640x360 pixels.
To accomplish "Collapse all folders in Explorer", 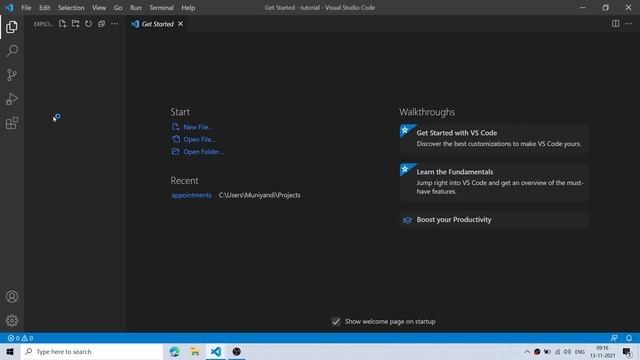I will [102, 24].
